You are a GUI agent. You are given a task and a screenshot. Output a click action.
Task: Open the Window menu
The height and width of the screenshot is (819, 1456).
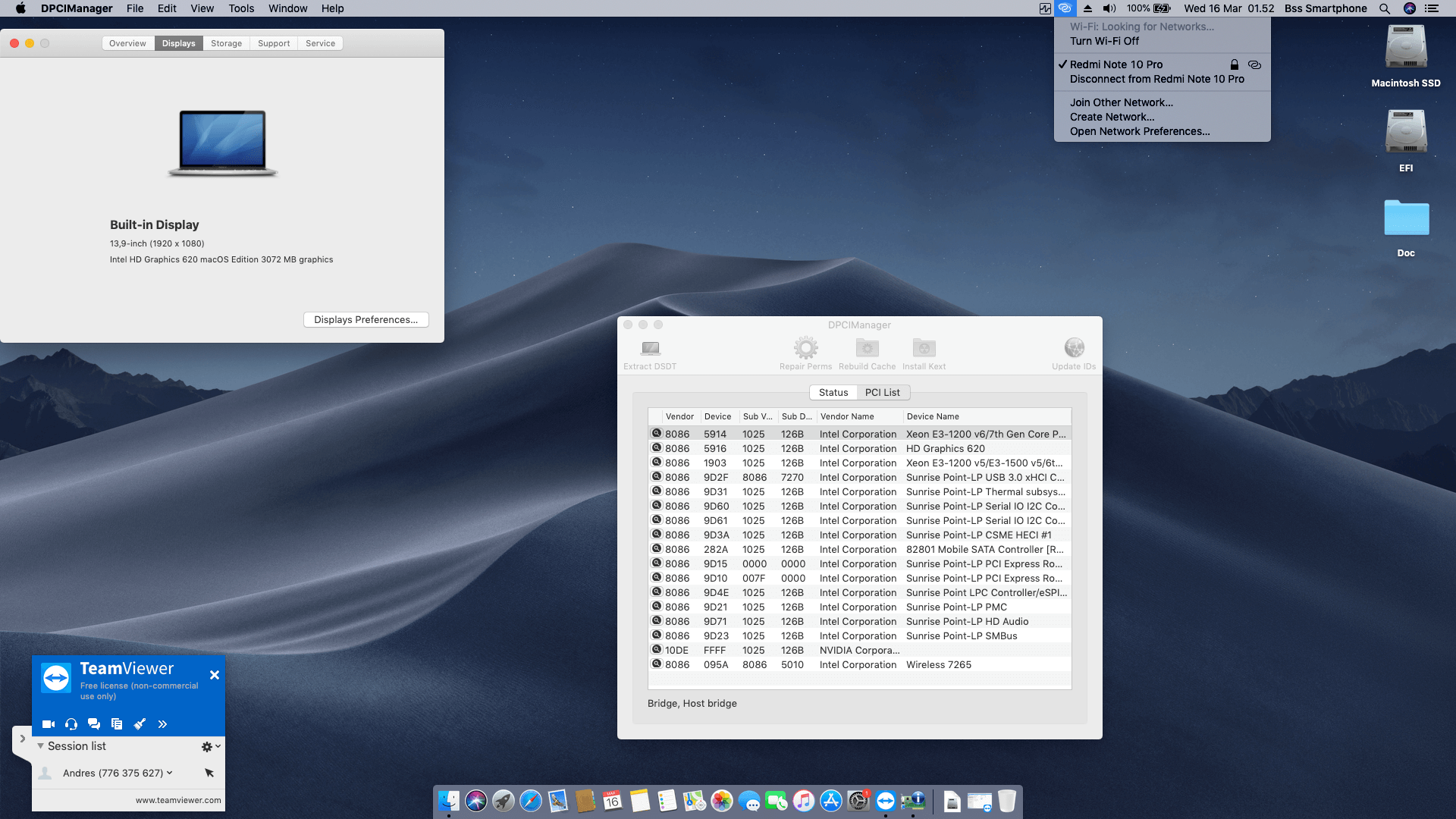(287, 8)
